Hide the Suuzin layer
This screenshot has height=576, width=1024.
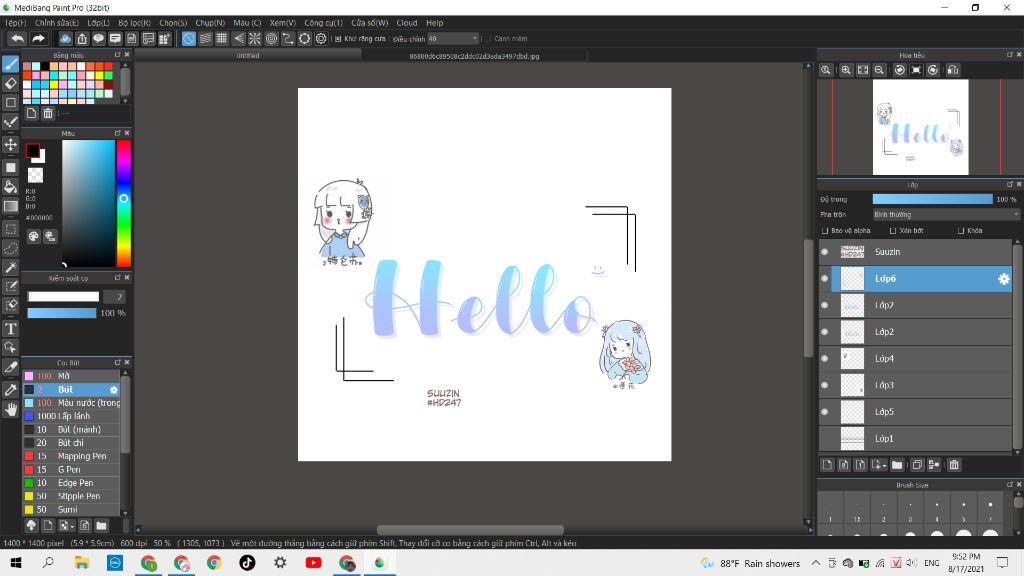[825, 252]
